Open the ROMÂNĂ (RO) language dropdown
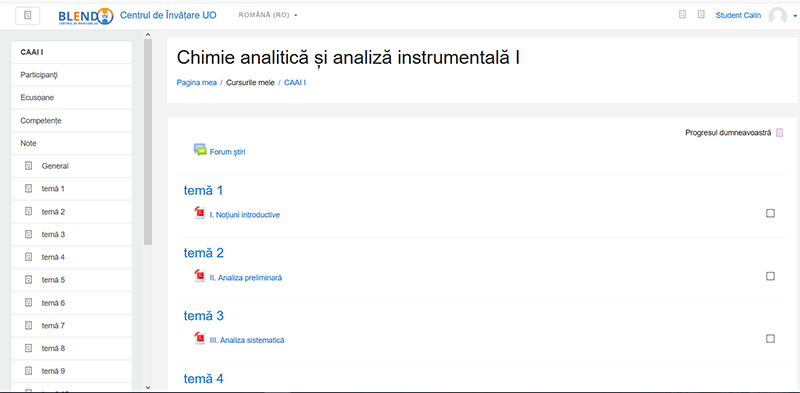 268,15
